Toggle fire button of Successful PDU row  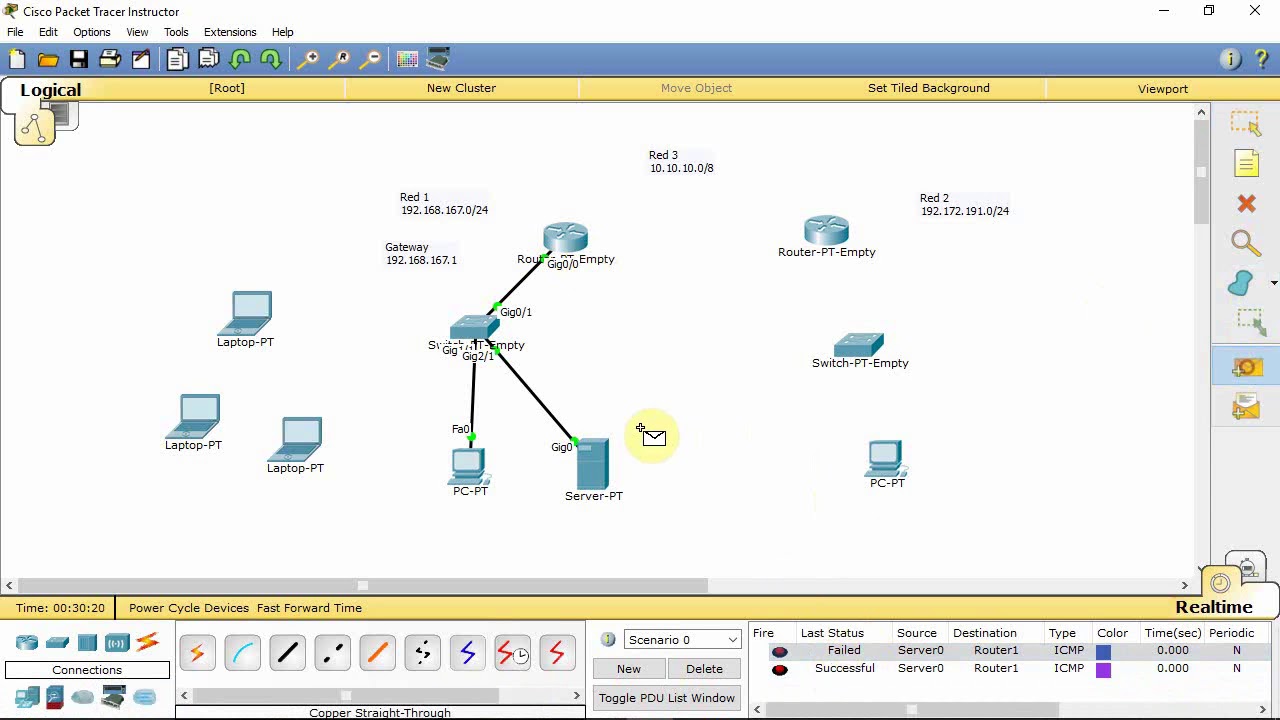[780, 669]
